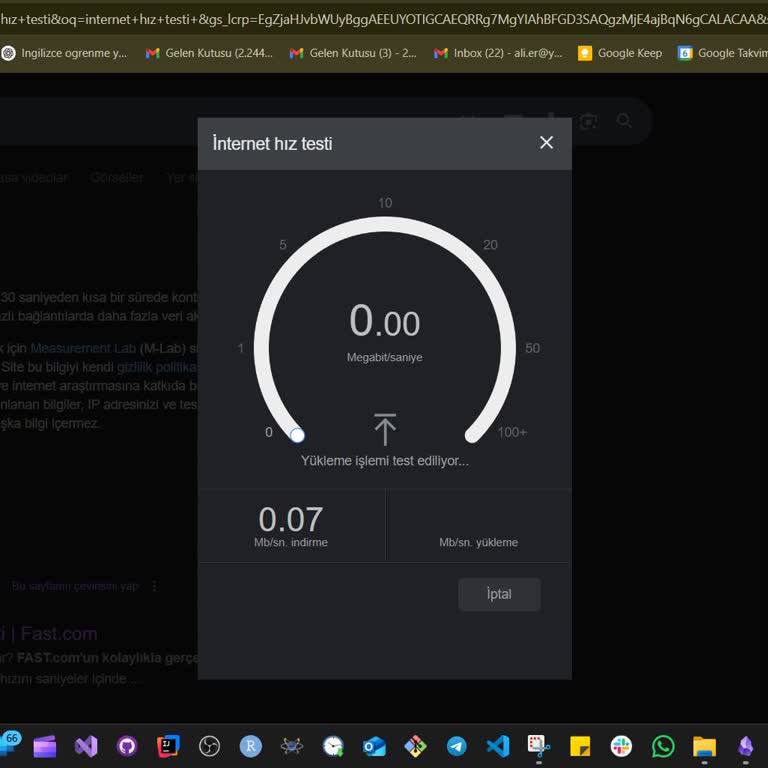Open the Ingilizce ogrenme bookmark
The width and height of the screenshot is (768, 768).
[65, 53]
